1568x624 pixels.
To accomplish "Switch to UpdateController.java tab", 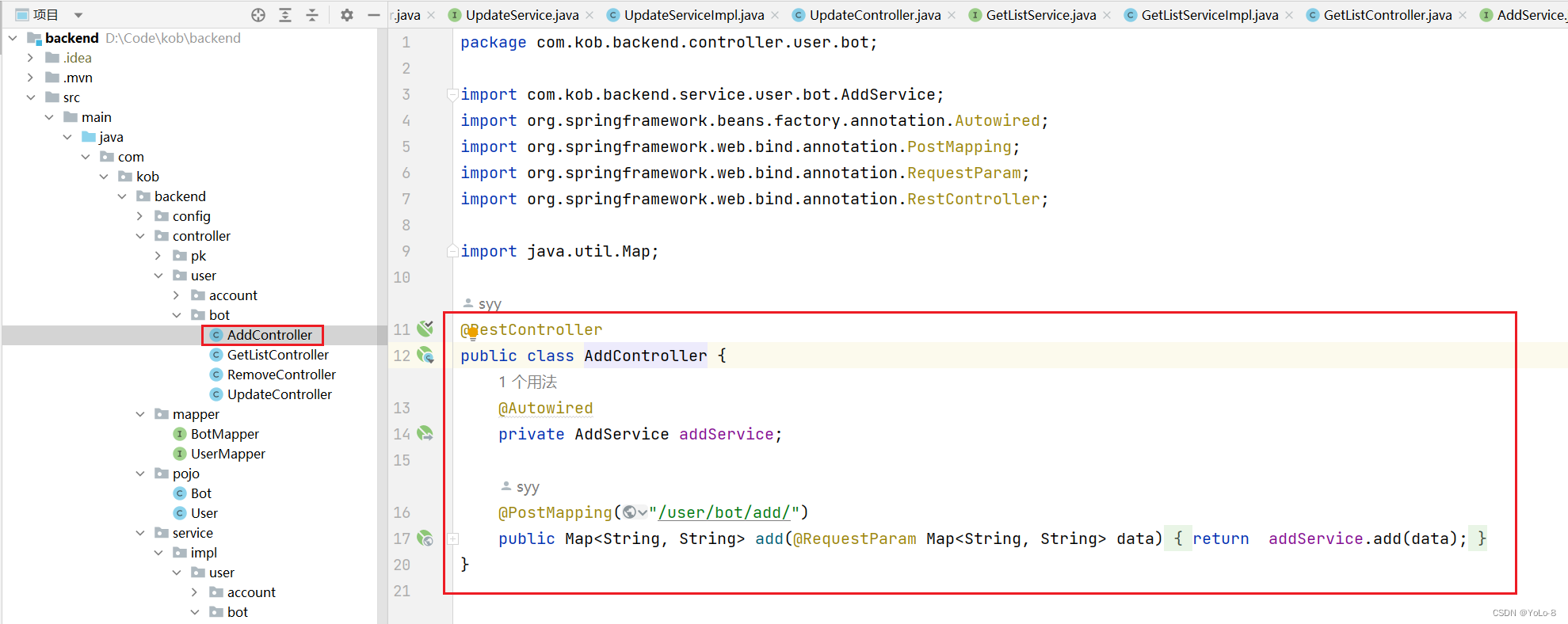I will (875, 15).
